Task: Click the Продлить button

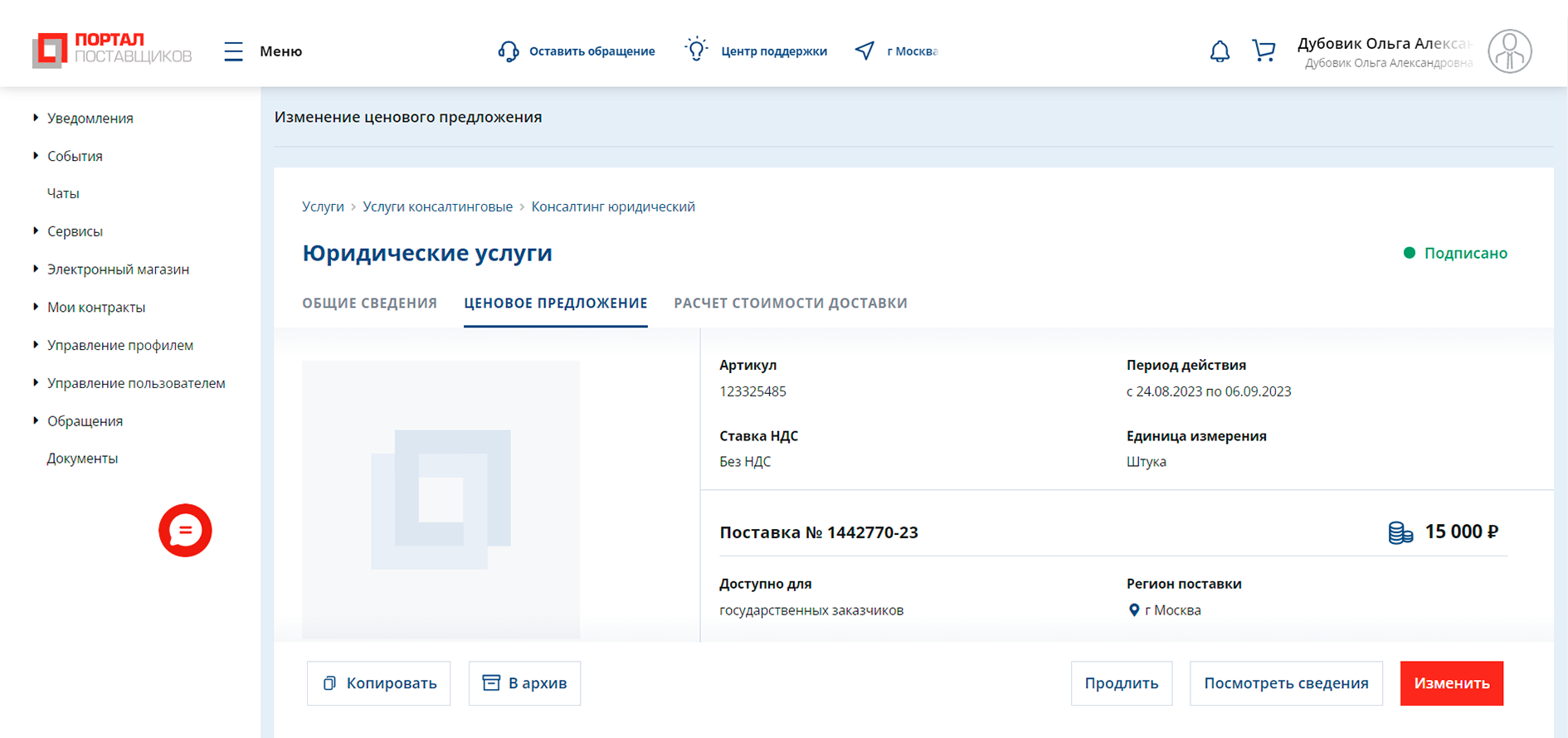Action: coord(1122,683)
